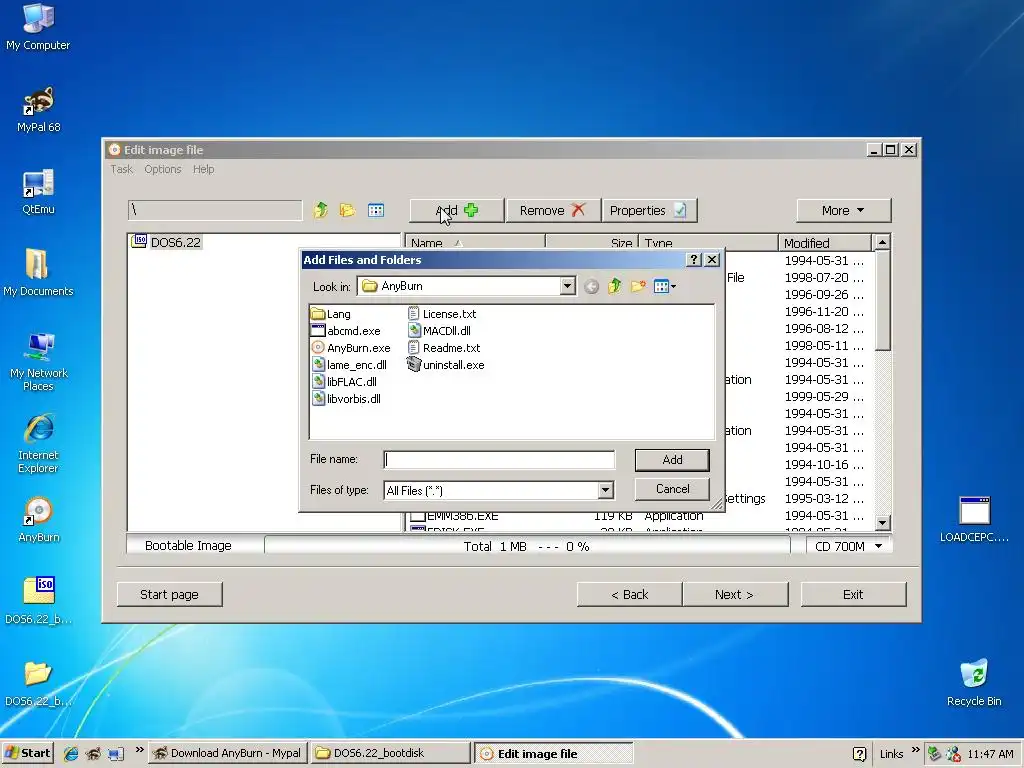Expand Files of type dropdown
The width and height of the screenshot is (1024, 768).
coord(605,490)
